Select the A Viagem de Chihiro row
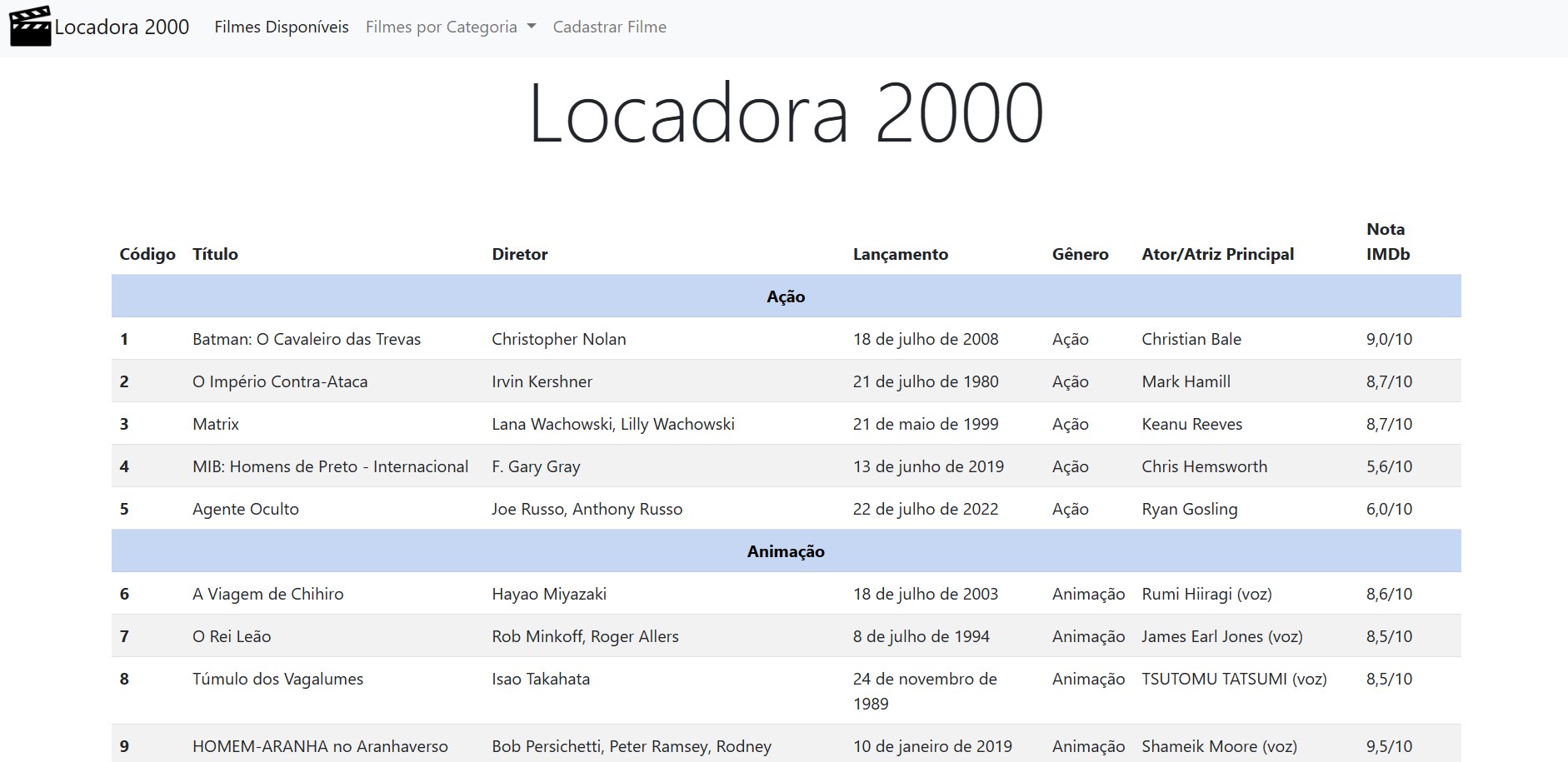Viewport: 1568px width, 762px height. pyautogui.click(x=267, y=594)
